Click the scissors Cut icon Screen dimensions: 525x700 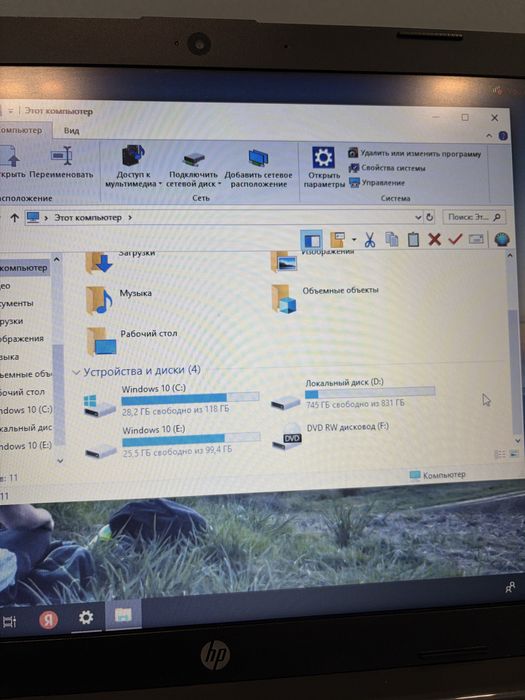point(370,240)
